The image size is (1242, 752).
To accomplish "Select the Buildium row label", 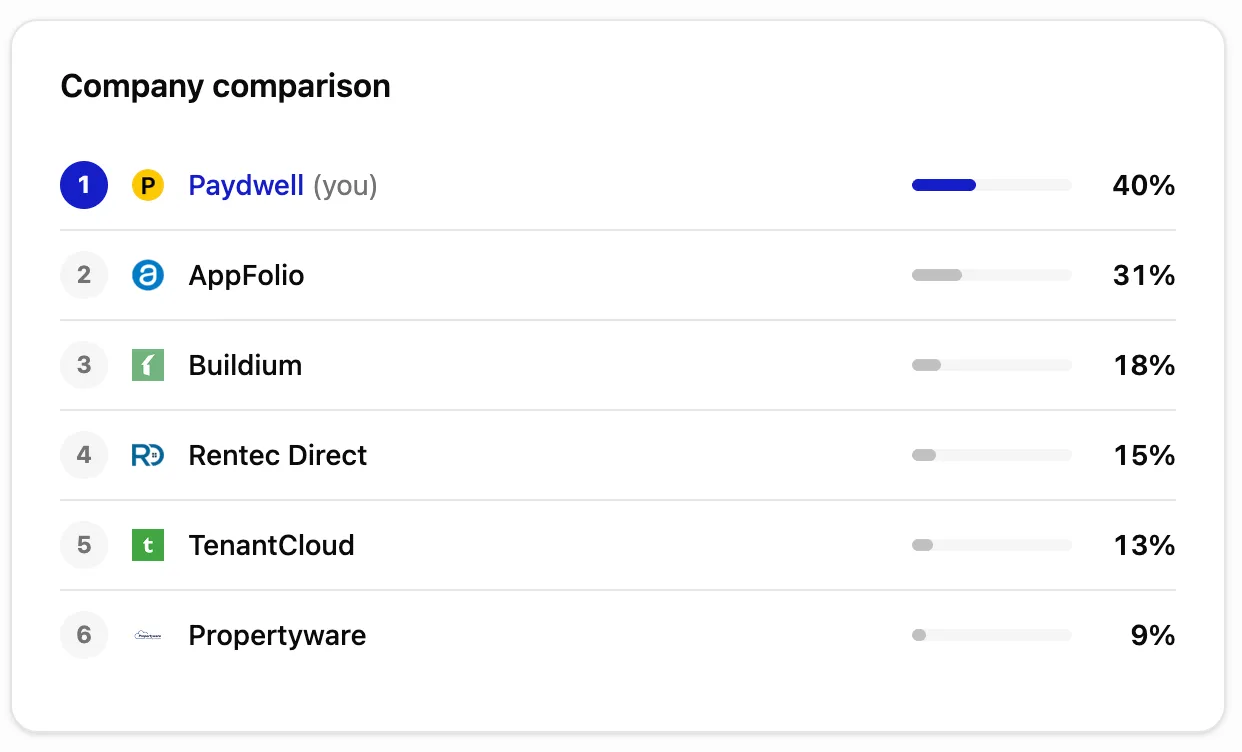I will pyautogui.click(x=245, y=365).
